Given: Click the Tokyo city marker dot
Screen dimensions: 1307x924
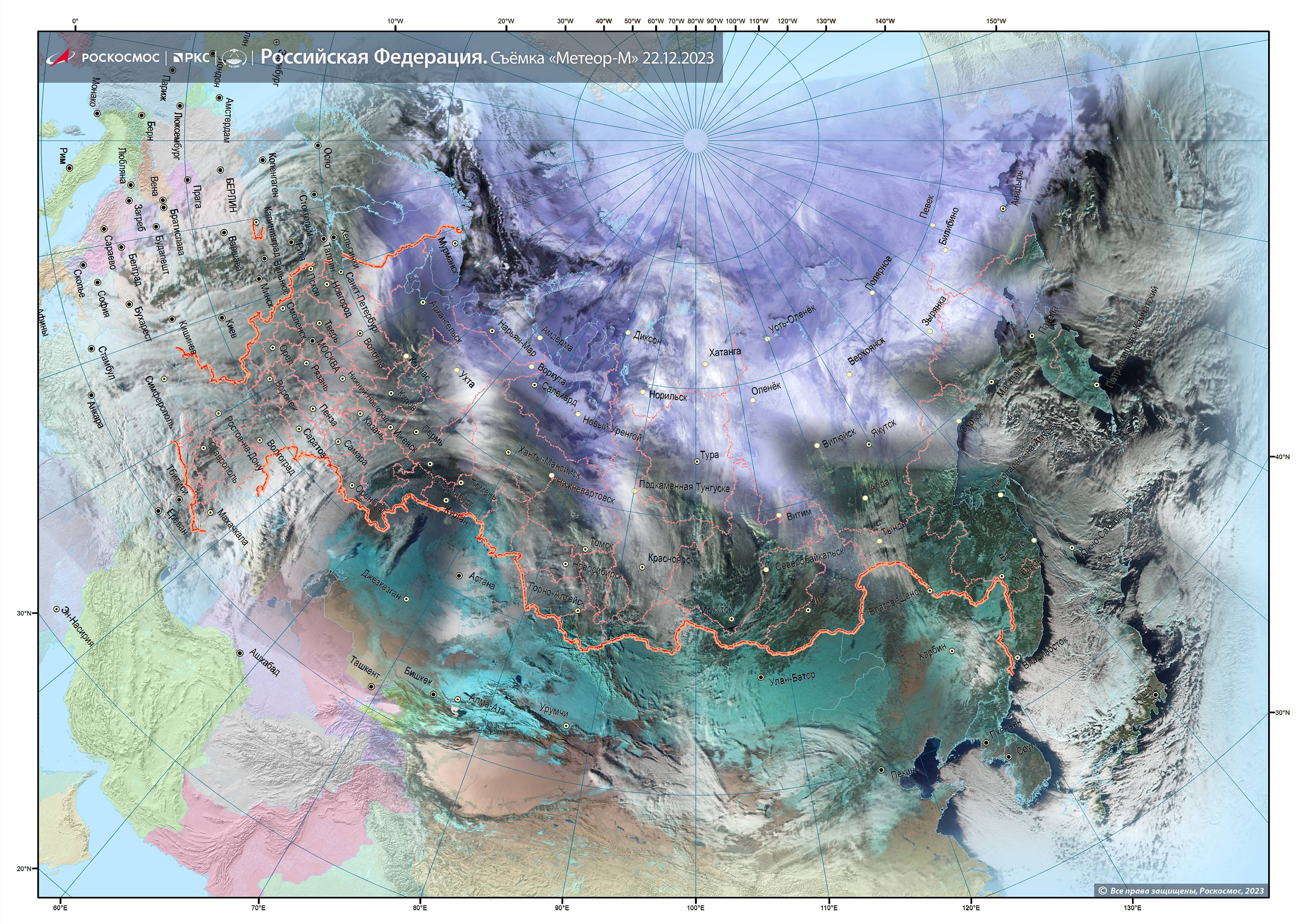Looking at the screenshot, I should 1156,694.
